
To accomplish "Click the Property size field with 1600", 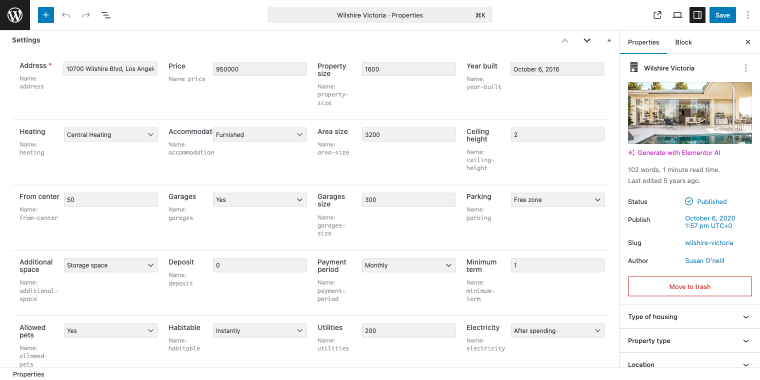I will point(409,69).
